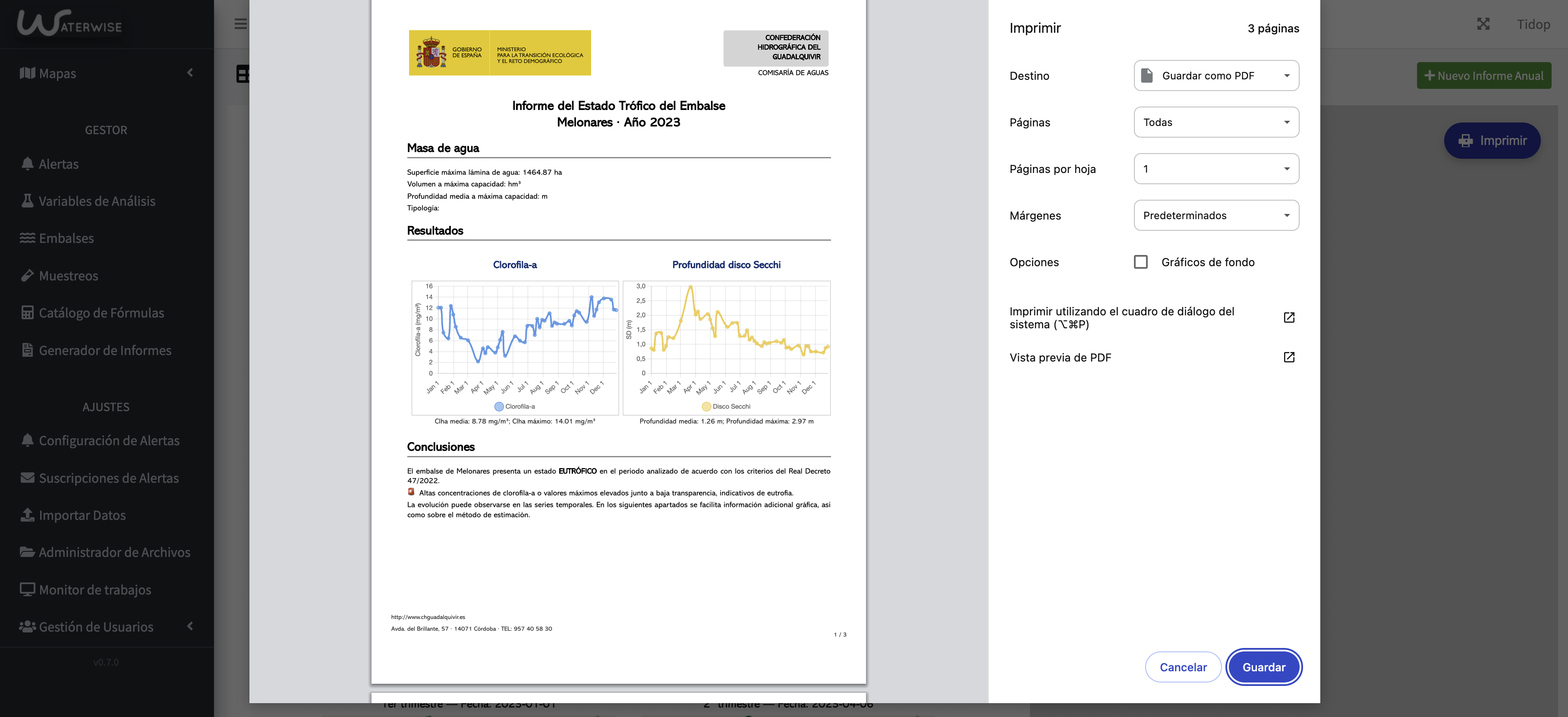The image size is (1568, 717).
Task: Click the Gestión de Usuarios people icon
Action: (x=27, y=626)
